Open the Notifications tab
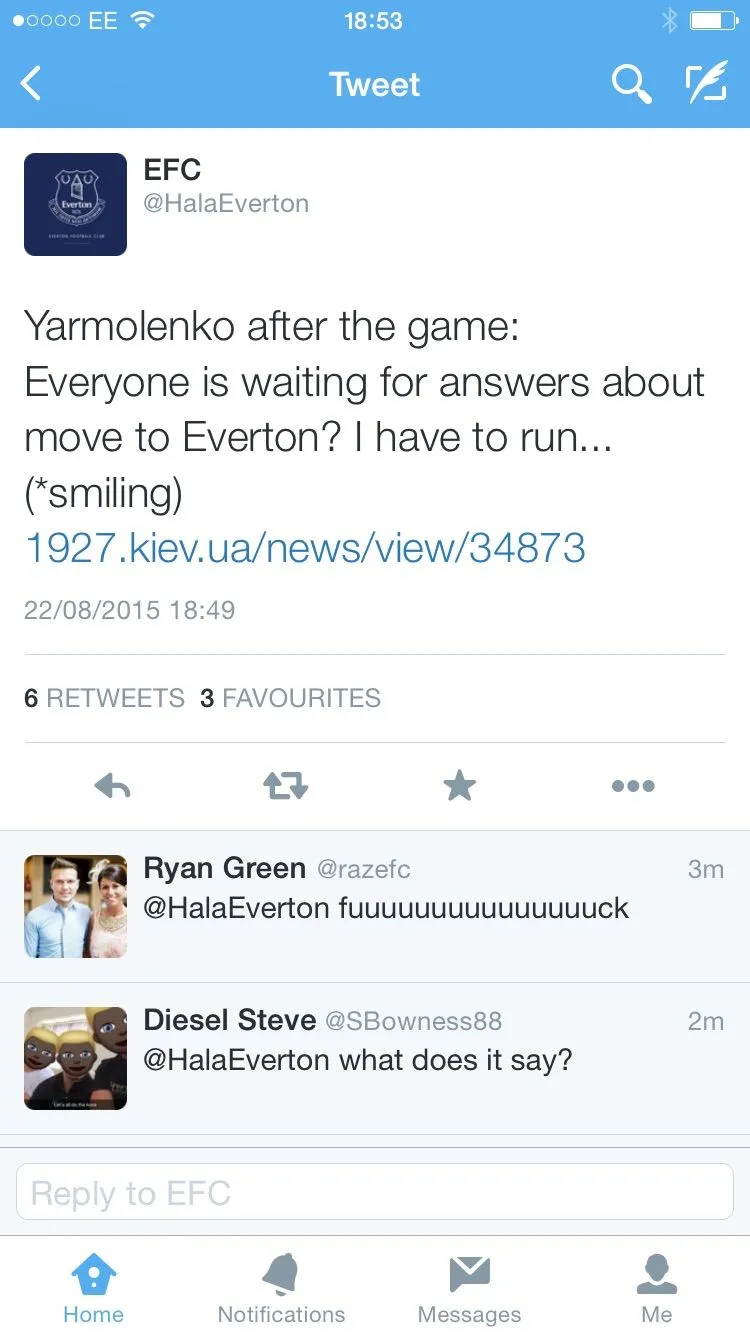750x1334 pixels. click(x=281, y=1288)
